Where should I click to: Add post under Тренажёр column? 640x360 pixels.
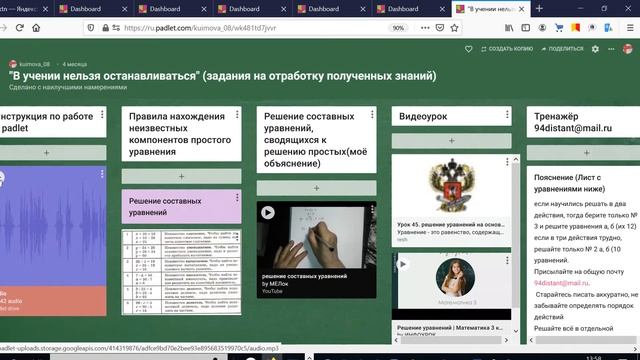click(x=584, y=153)
